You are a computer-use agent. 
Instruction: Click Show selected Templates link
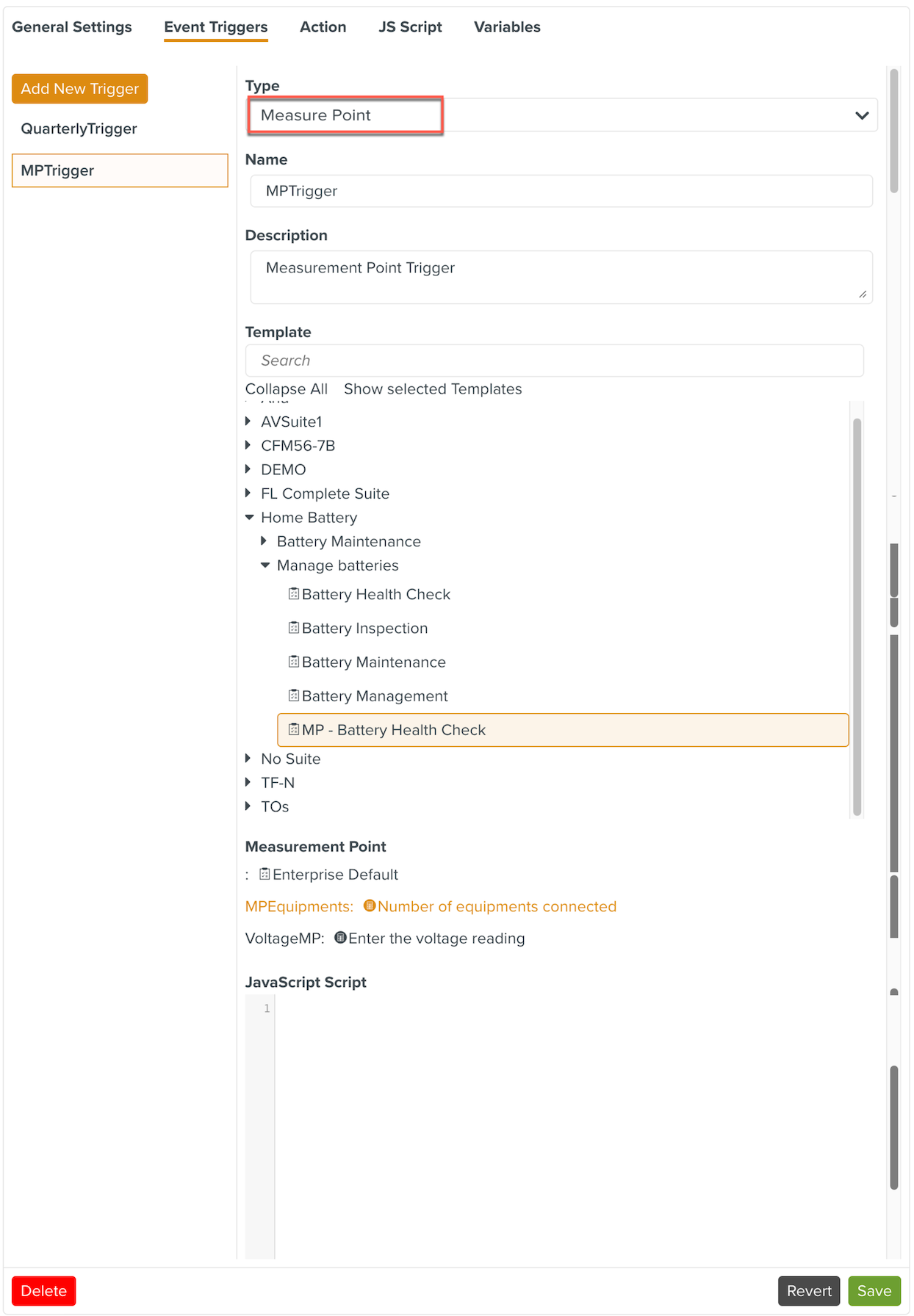coord(433,389)
